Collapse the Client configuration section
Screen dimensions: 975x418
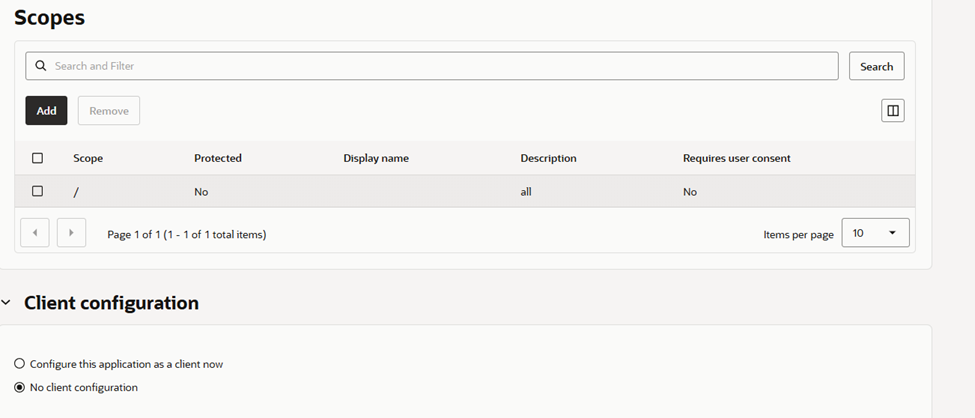(7, 303)
